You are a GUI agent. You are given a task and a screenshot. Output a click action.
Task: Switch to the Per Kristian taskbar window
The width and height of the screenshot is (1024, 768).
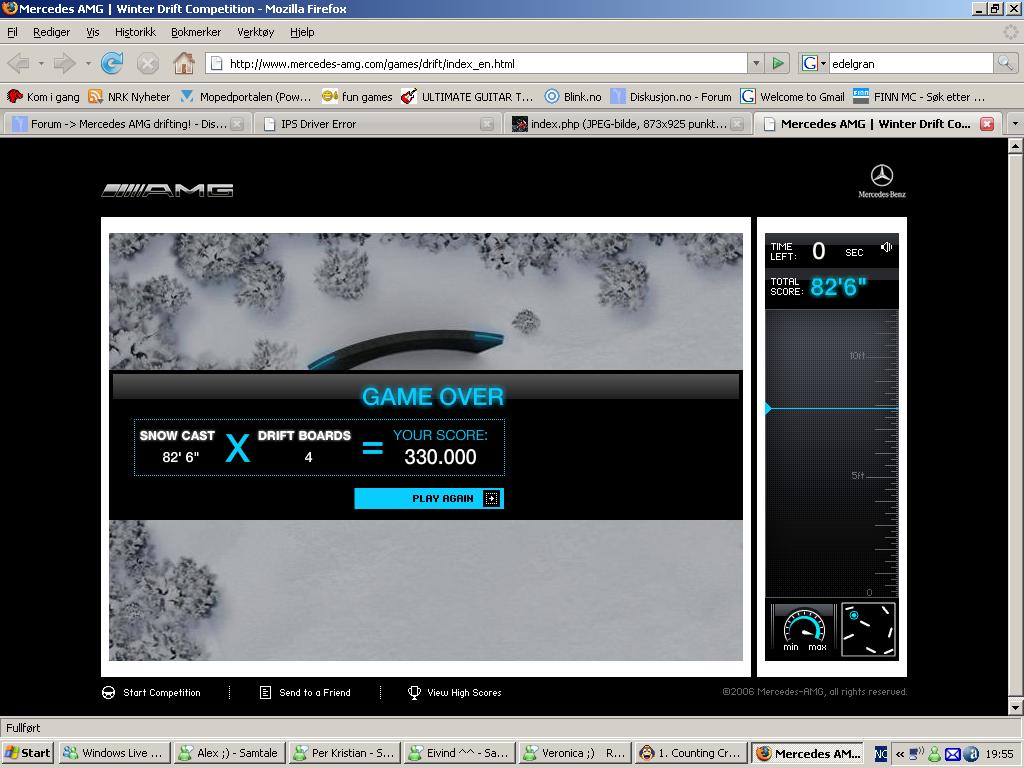click(x=344, y=753)
